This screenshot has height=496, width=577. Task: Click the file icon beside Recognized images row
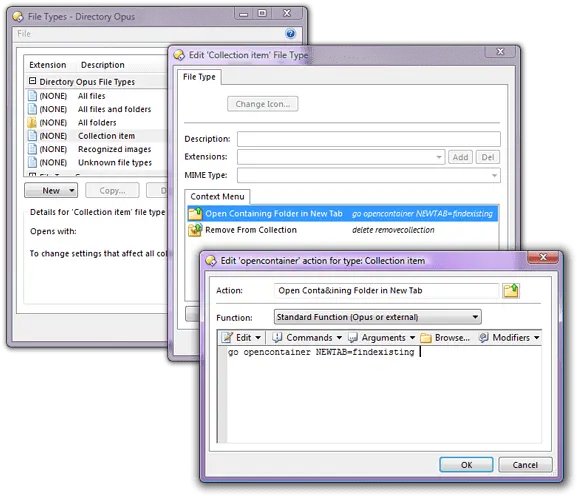tap(32, 149)
